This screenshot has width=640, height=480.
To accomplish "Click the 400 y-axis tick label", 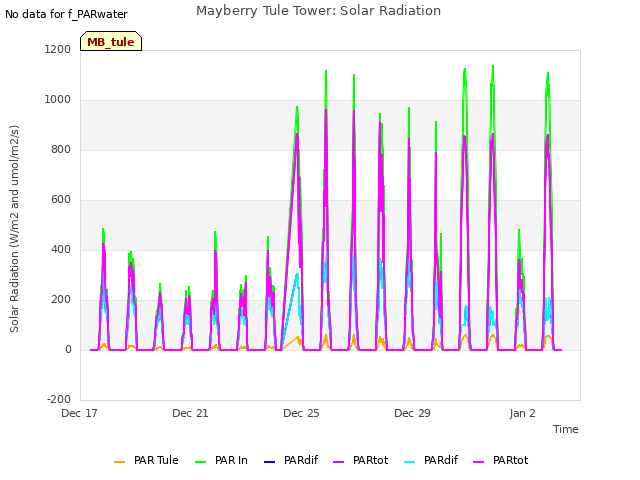I will click(x=61, y=249).
